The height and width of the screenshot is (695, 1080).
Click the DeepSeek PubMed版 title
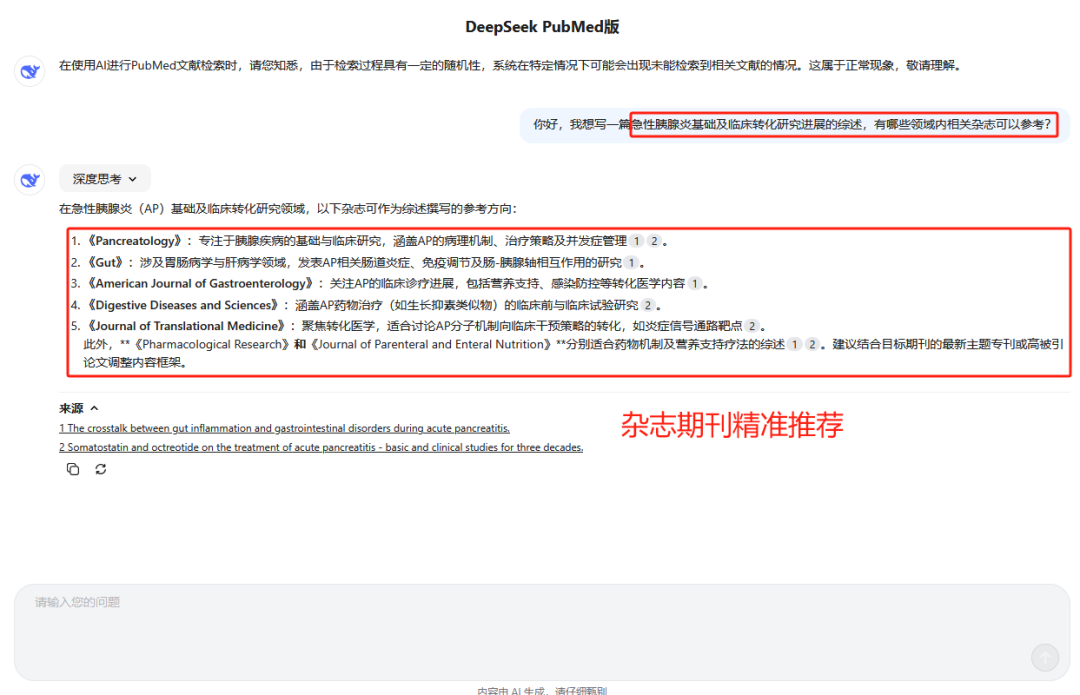(542, 27)
